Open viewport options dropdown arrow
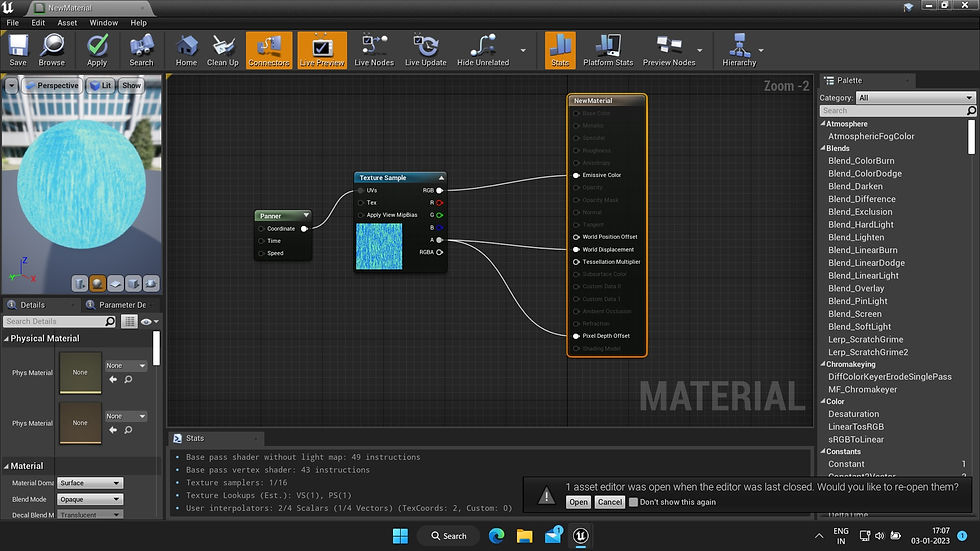 click(x=12, y=86)
